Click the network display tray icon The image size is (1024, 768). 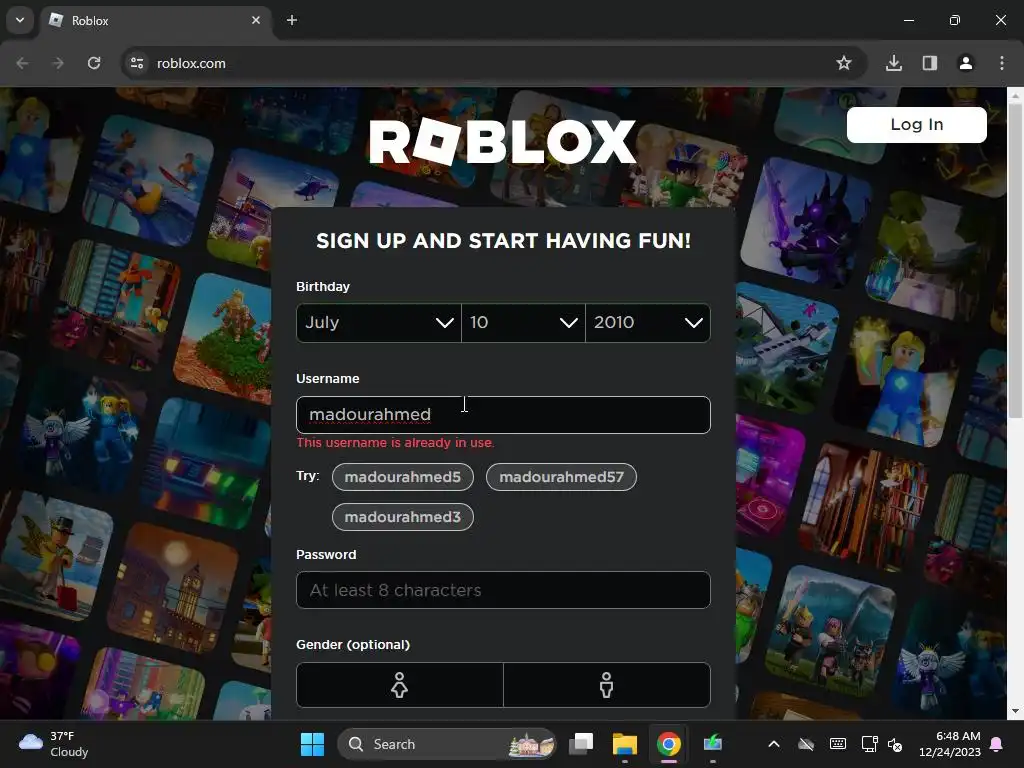click(x=869, y=744)
